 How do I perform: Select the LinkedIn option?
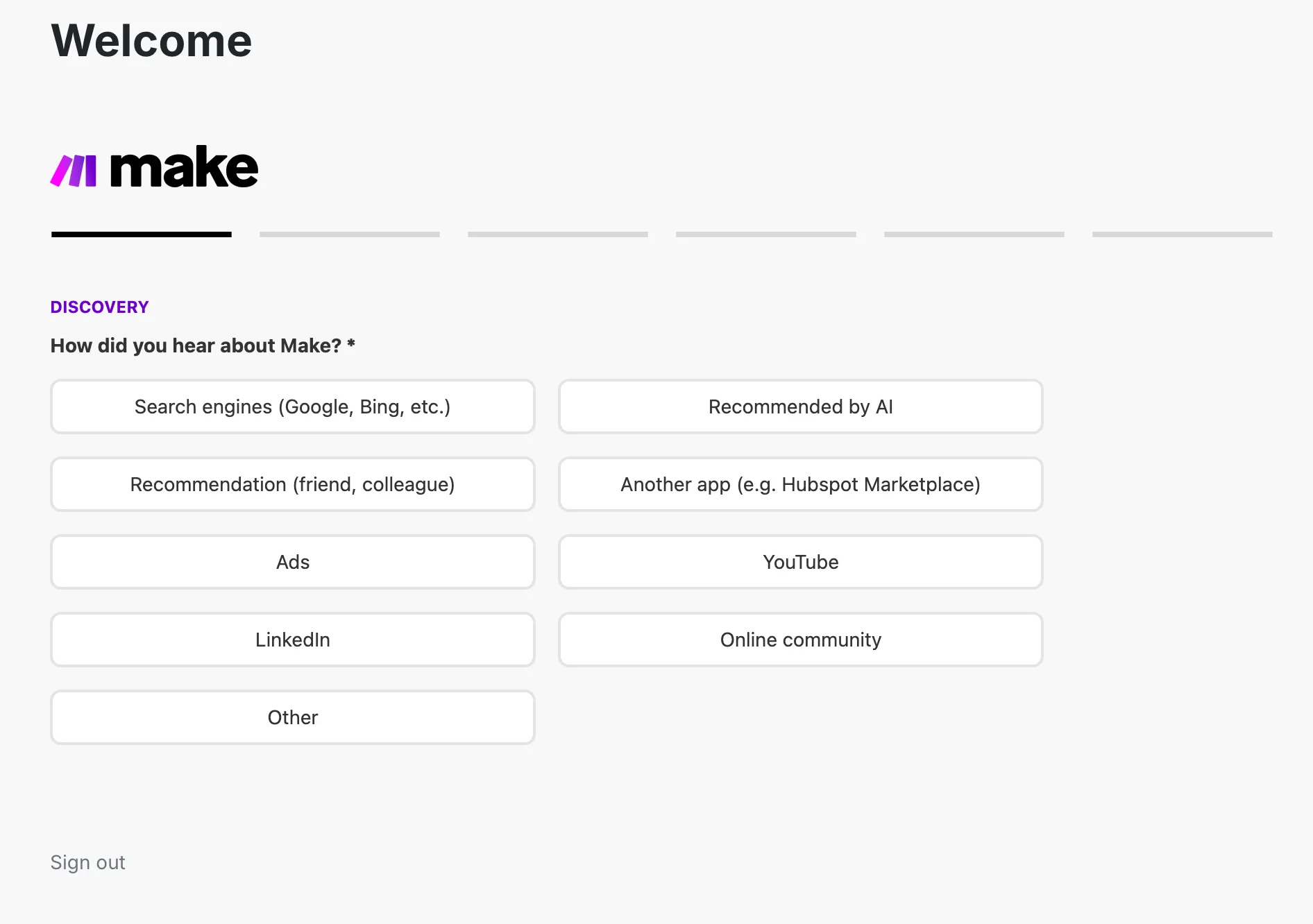tap(292, 640)
